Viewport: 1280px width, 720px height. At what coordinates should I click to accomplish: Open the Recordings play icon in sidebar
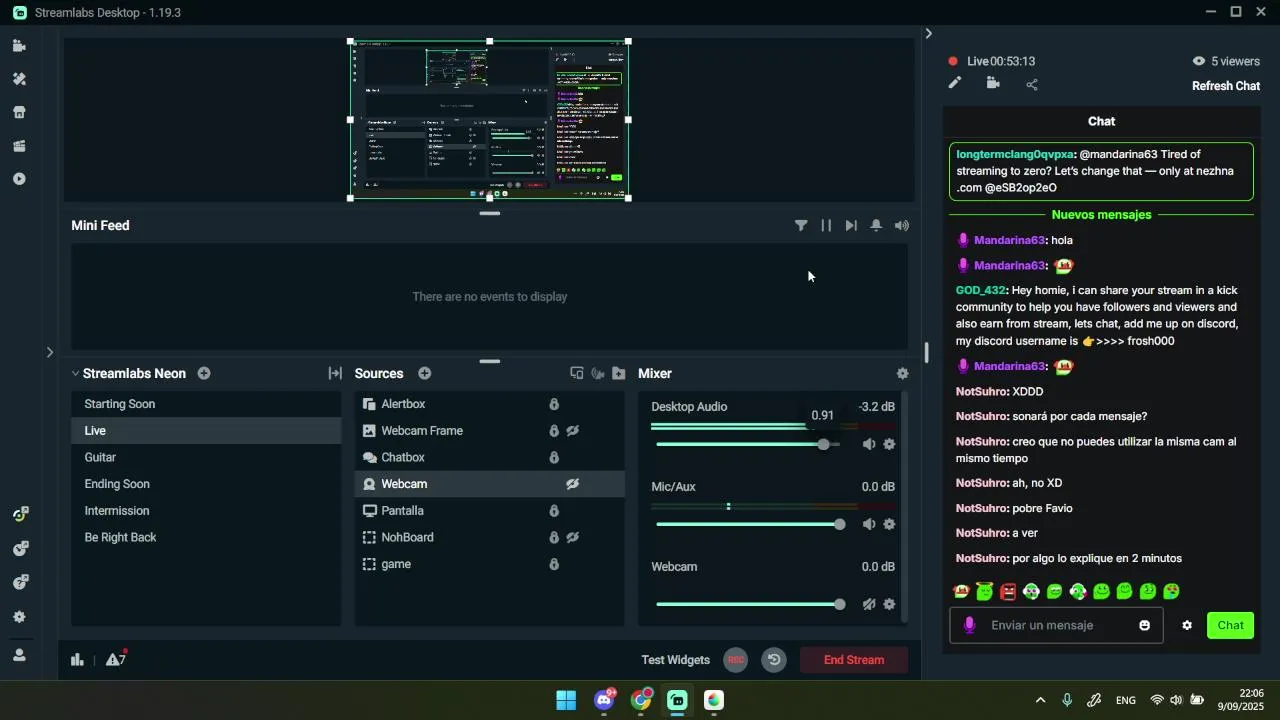click(x=19, y=179)
